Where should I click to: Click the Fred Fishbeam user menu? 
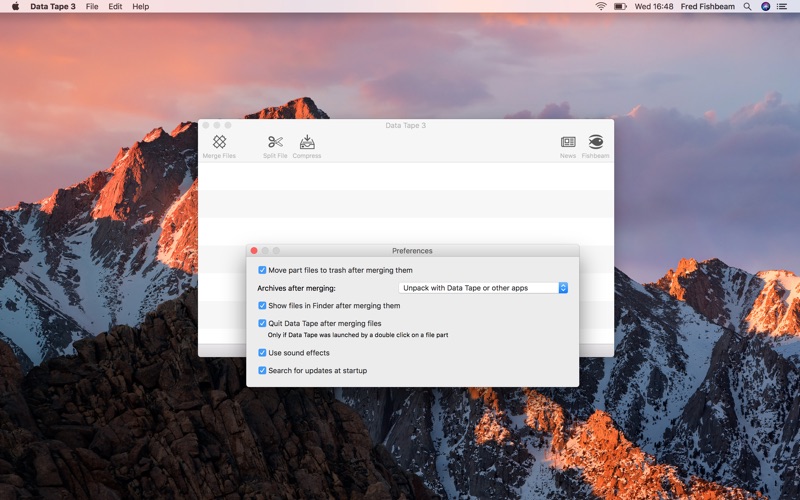click(x=708, y=7)
